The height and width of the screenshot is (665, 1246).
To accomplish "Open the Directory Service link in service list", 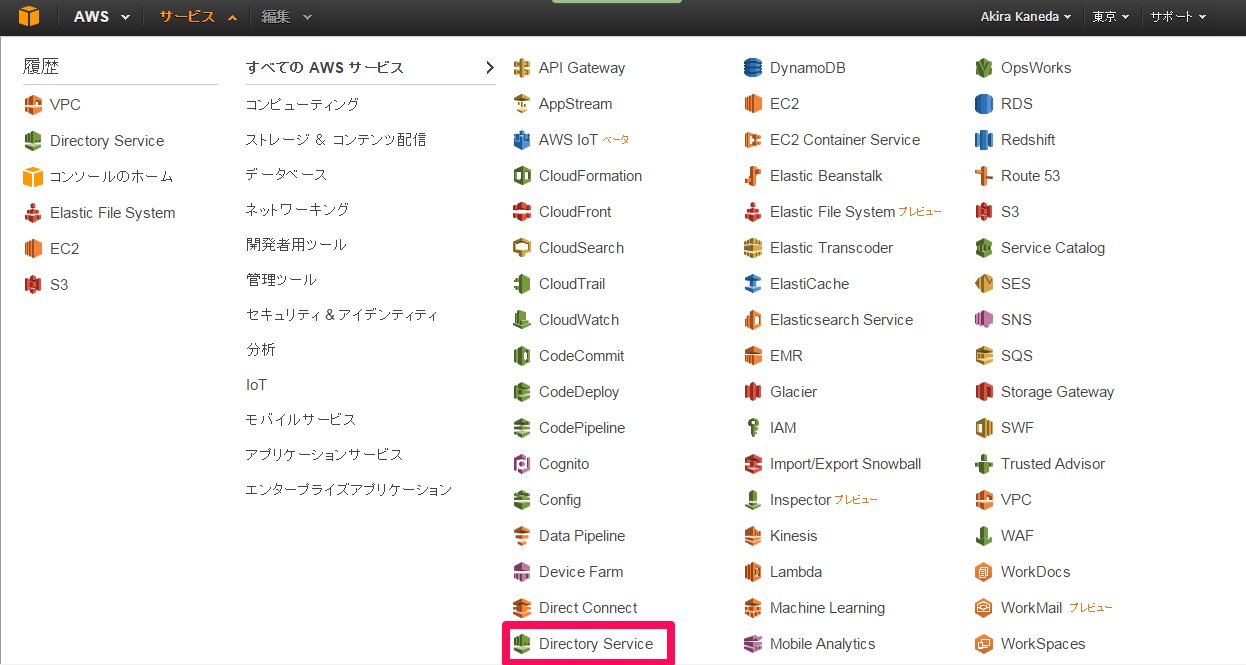I will 595,644.
